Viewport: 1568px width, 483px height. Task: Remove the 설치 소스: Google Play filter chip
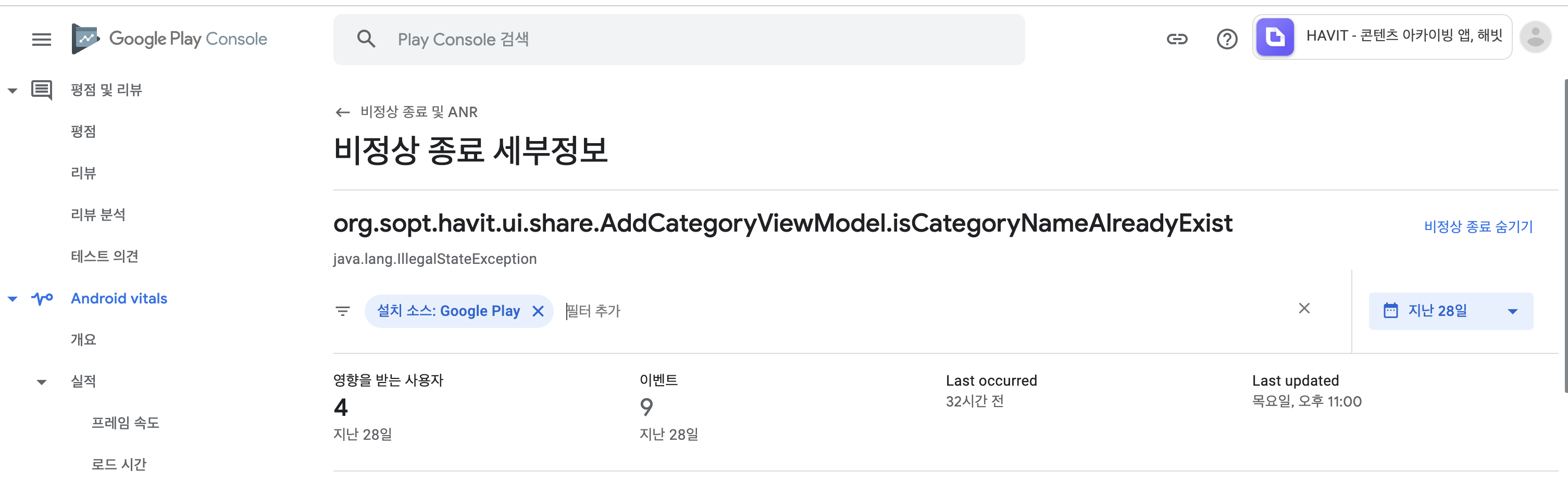pyautogui.click(x=538, y=311)
